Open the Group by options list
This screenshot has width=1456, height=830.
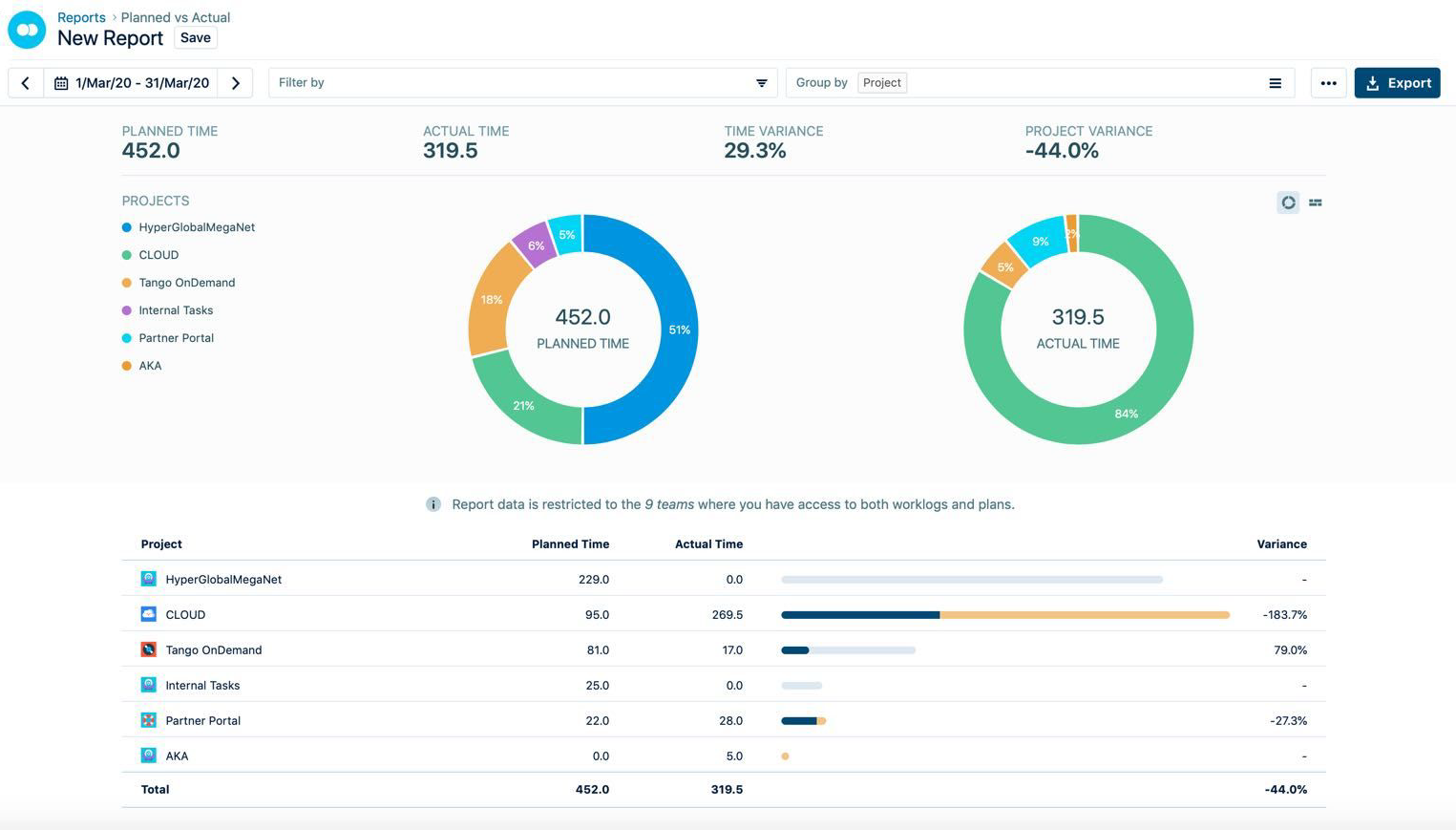coord(1275,83)
